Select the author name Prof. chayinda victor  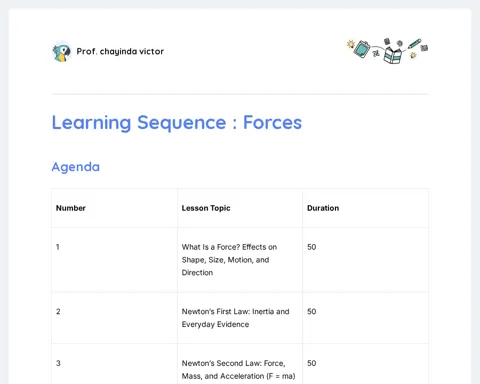pyautogui.click(x=120, y=51)
